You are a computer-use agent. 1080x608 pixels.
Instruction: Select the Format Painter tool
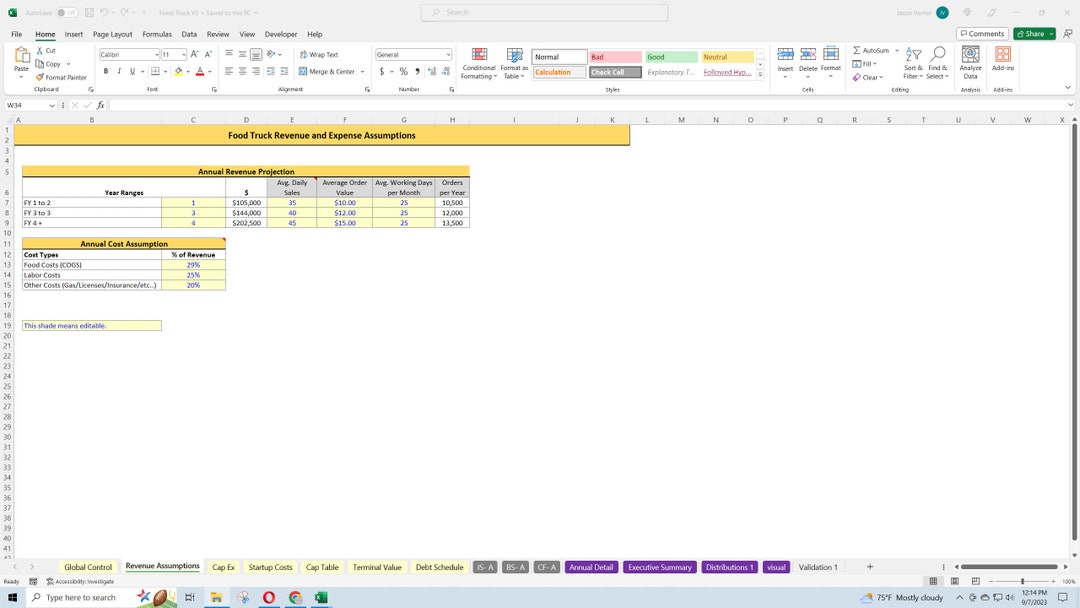click(x=61, y=77)
